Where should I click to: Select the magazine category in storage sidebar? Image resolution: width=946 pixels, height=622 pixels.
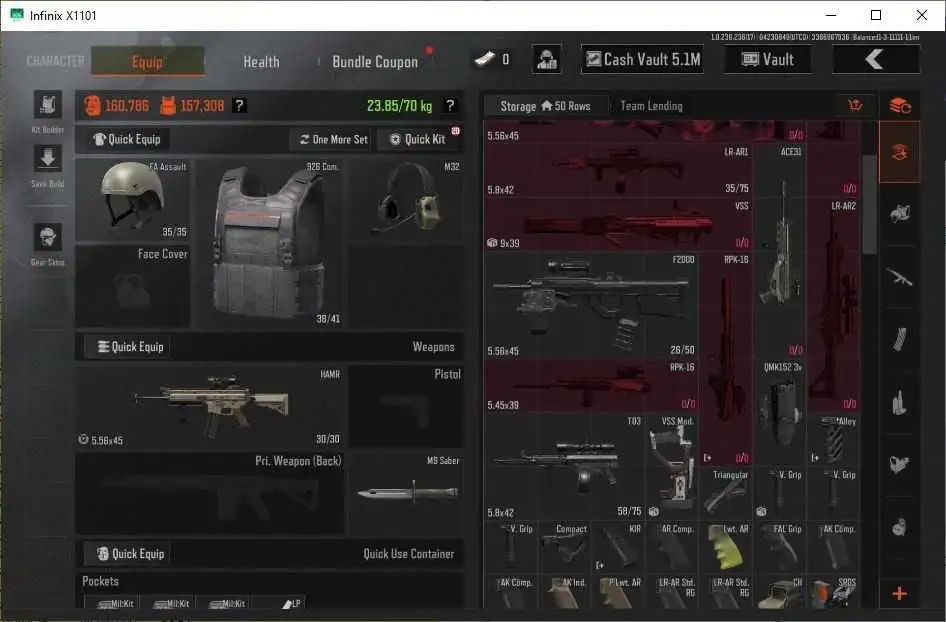tap(899, 340)
